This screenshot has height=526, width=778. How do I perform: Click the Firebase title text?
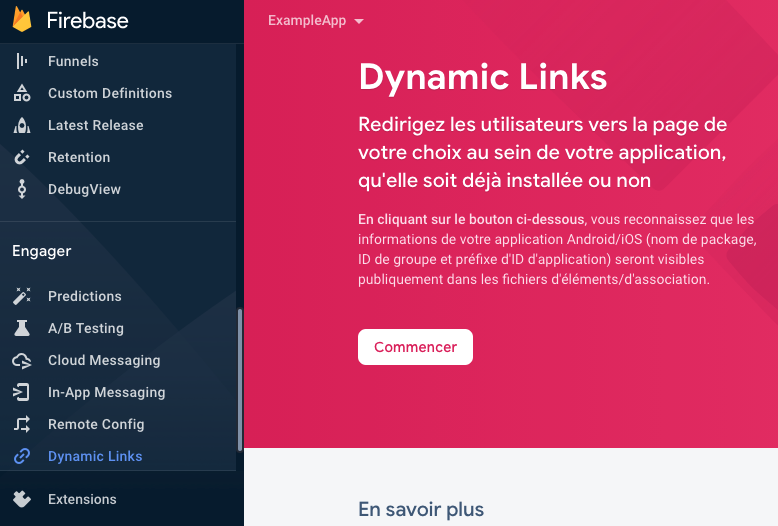coord(87,20)
